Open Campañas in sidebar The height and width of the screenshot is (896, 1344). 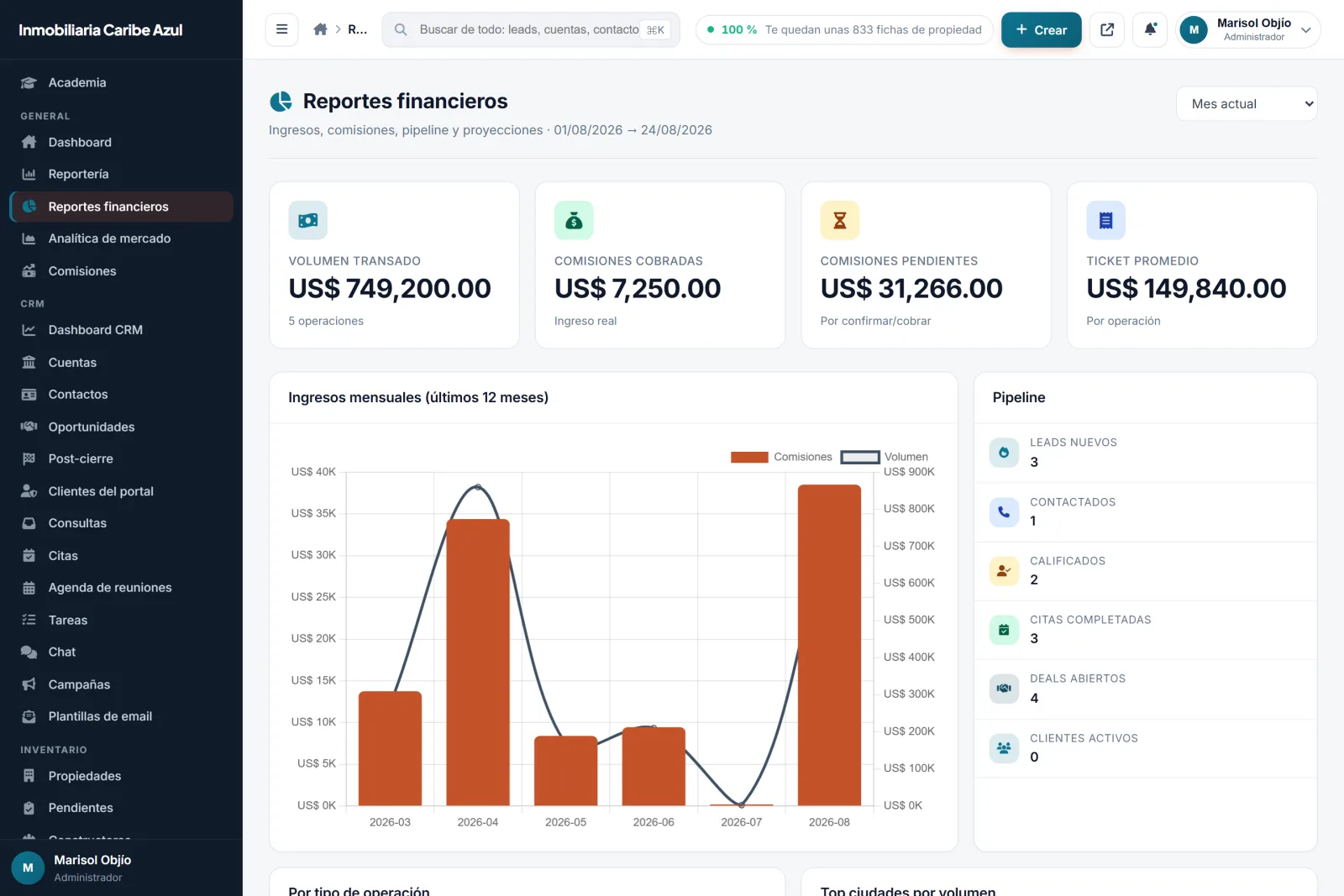[121, 684]
